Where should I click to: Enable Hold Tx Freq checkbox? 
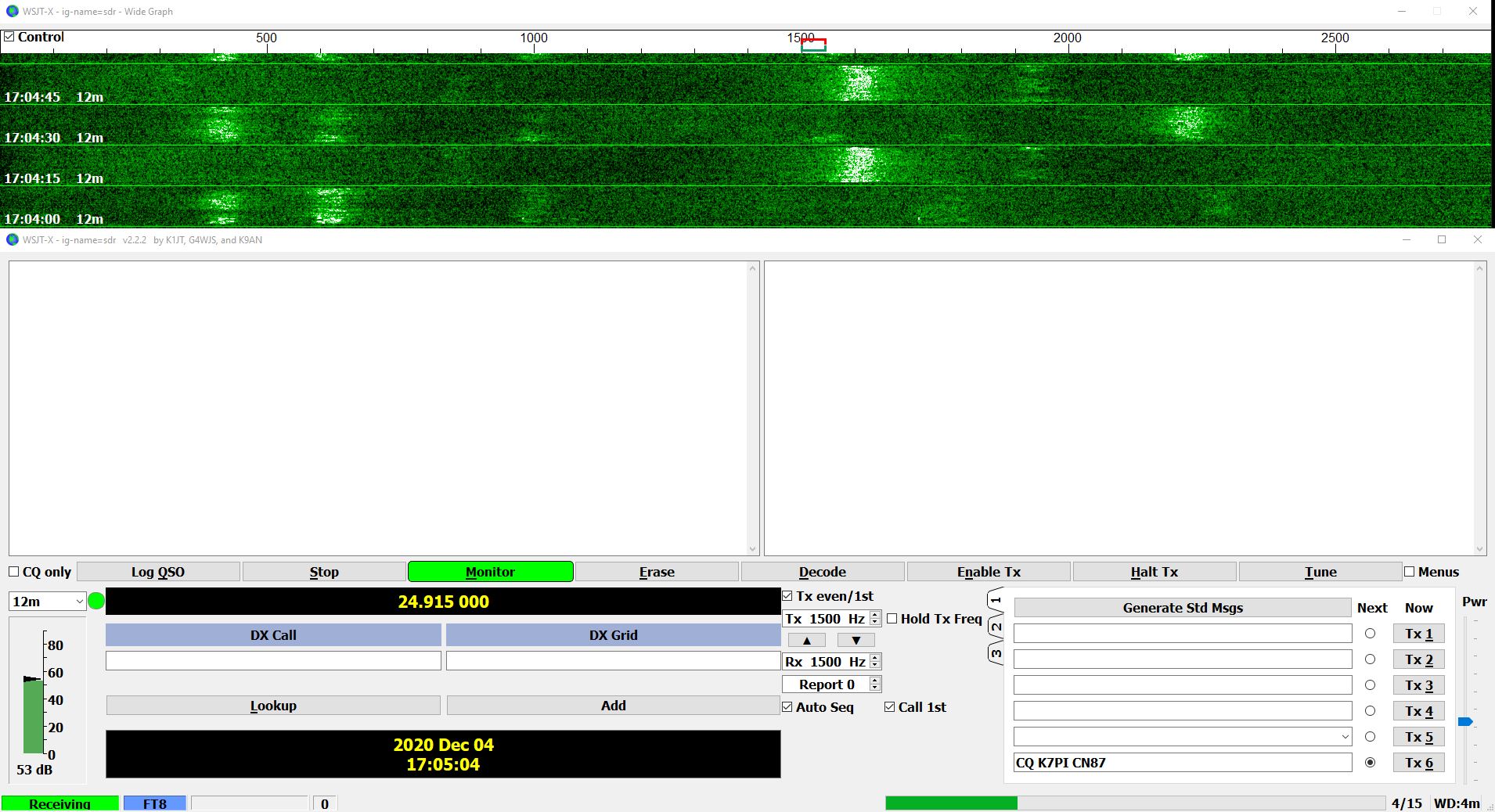pyautogui.click(x=892, y=619)
